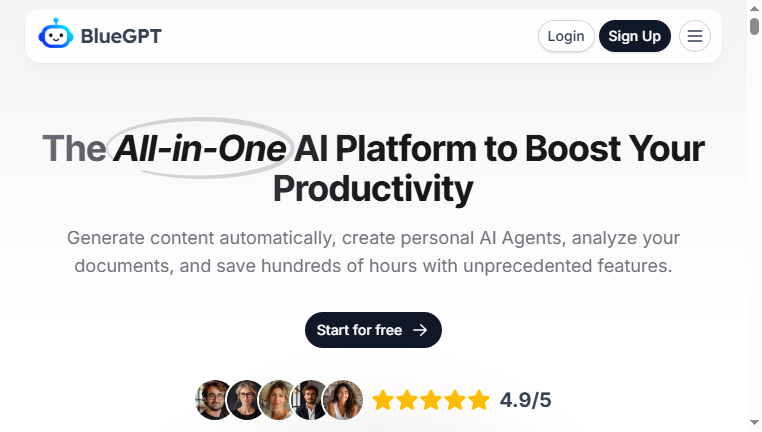Click the Start for free button

point(373,330)
